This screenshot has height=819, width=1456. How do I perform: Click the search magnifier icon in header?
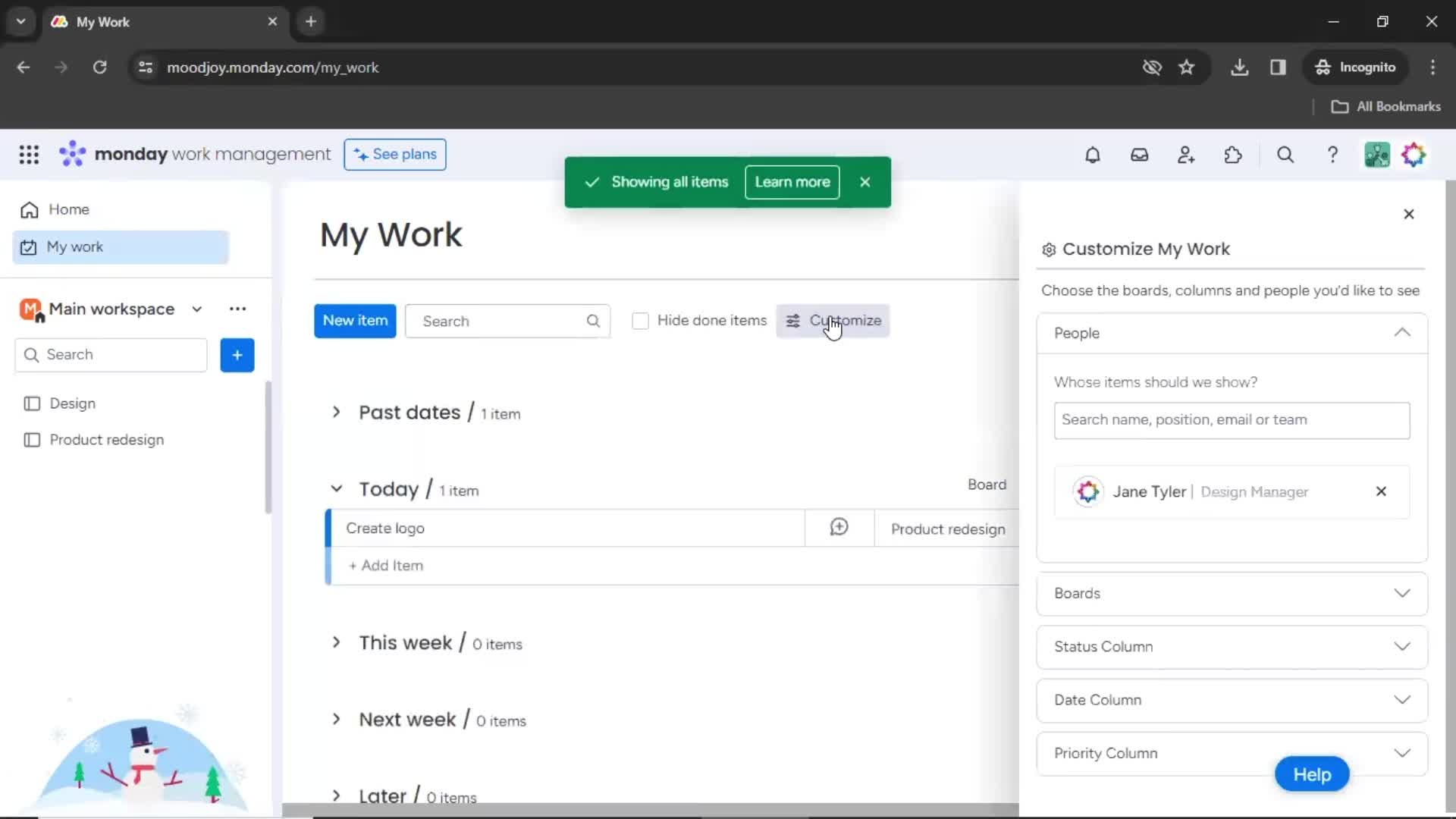1286,155
